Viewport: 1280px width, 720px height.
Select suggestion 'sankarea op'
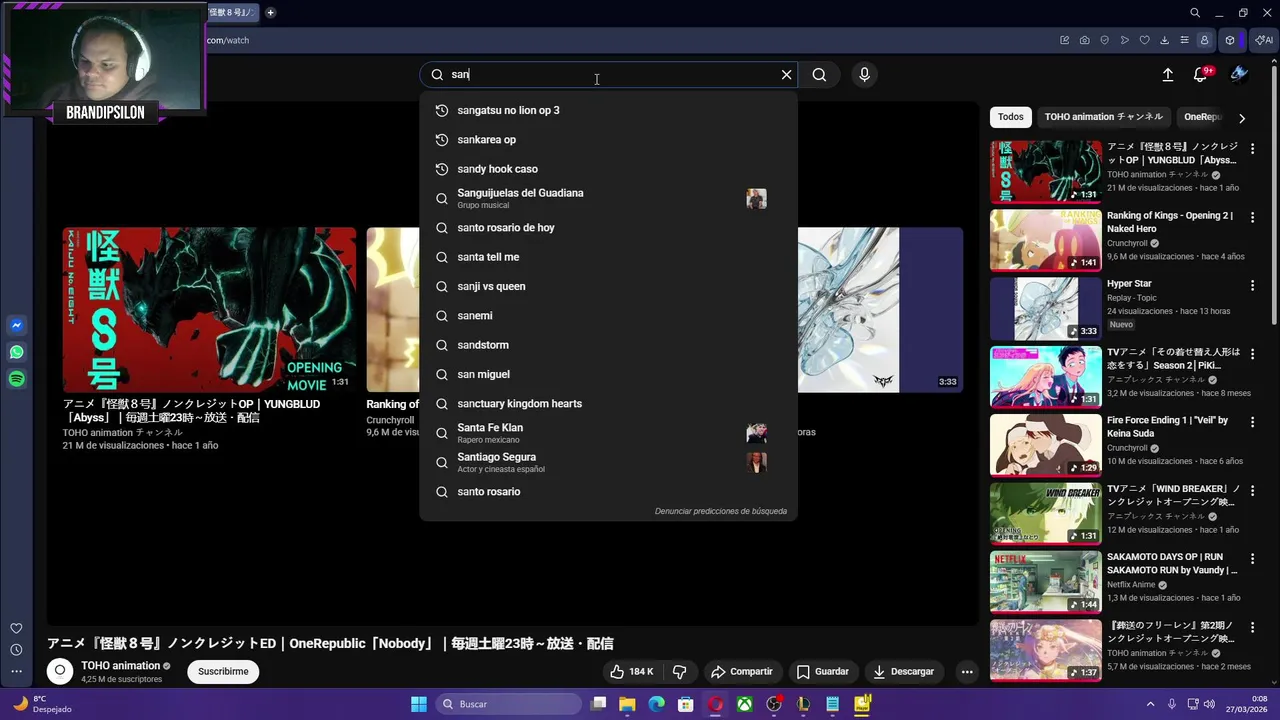(608, 140)
